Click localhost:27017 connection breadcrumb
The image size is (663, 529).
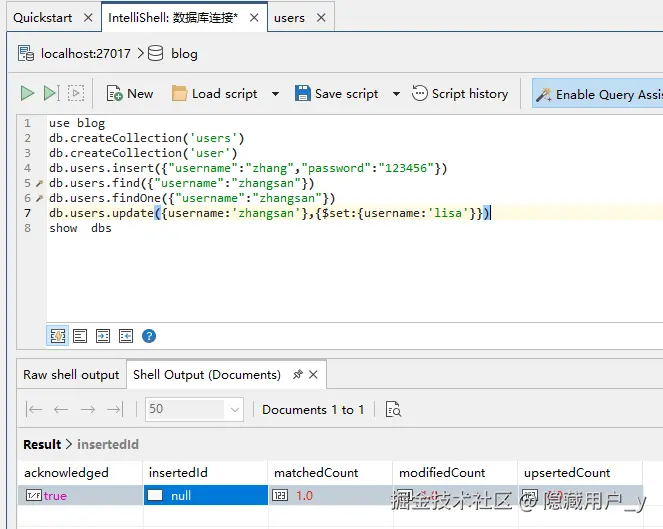pyautogui.click(x=86, y=54)
